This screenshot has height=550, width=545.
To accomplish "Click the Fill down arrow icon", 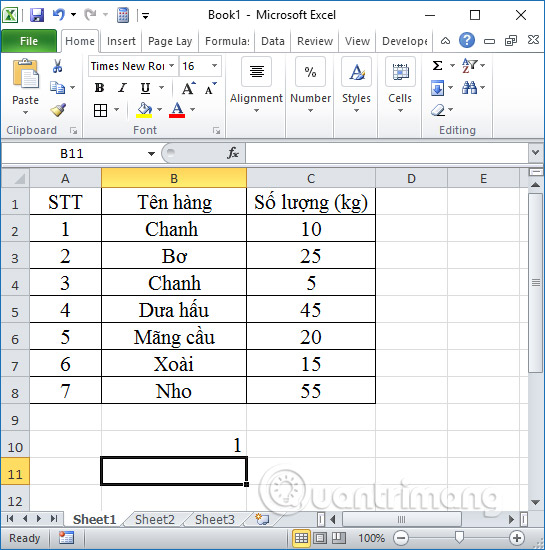I will pyautogui.click(x=437, y=88).
